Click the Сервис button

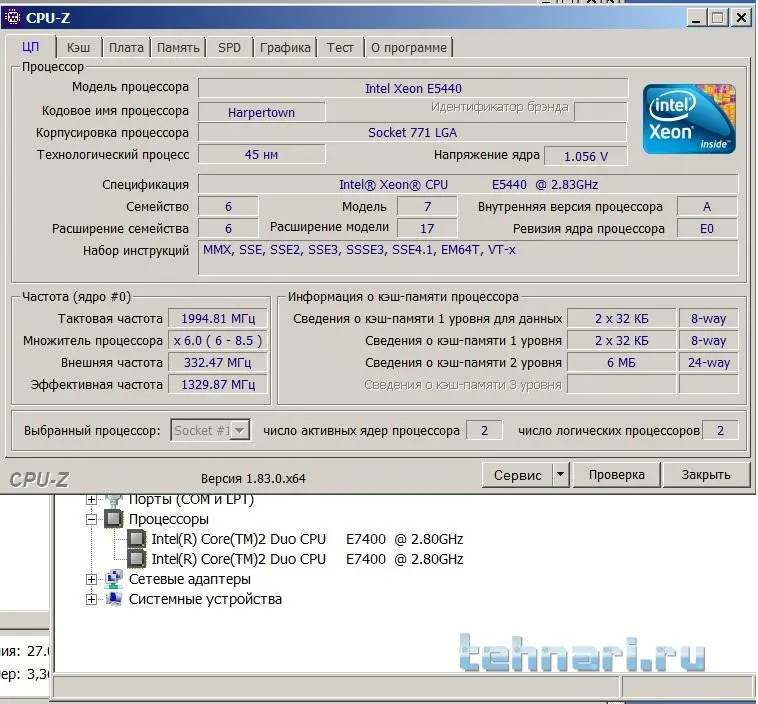click(517, 475)
